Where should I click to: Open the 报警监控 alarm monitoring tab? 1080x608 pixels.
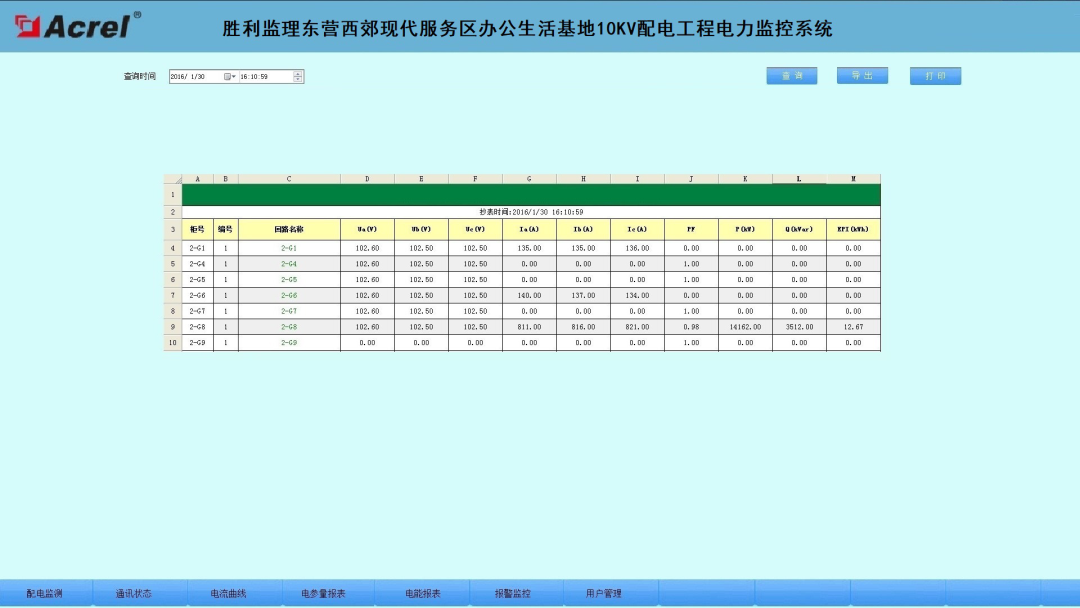(512, 592)
